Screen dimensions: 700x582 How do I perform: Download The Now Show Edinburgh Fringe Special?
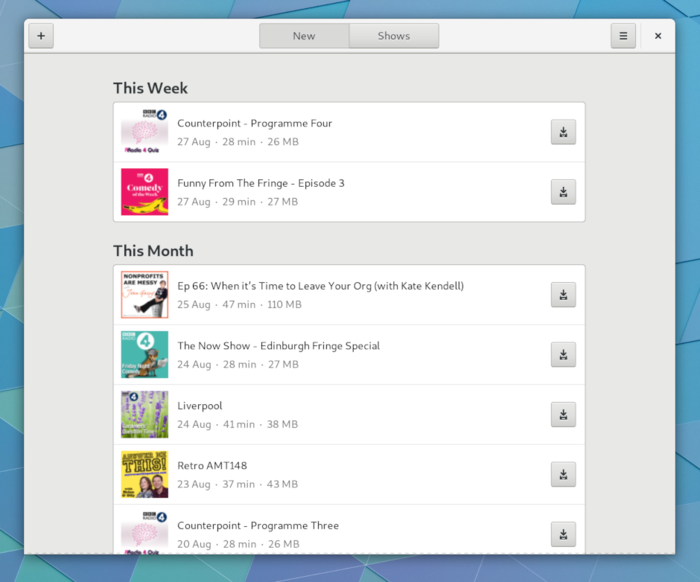[x=563, y=354]
